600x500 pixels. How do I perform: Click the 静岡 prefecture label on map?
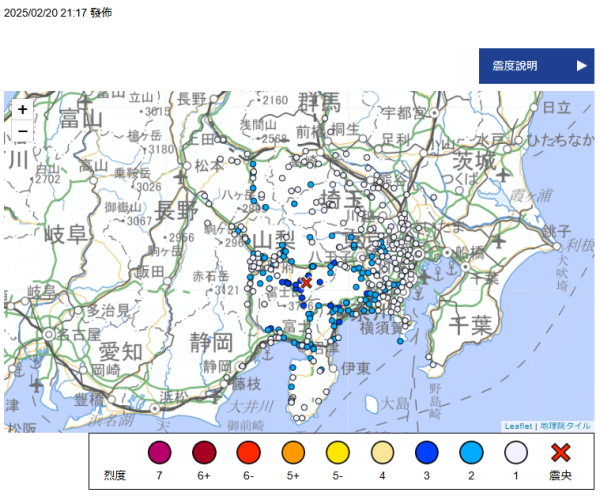211,343
